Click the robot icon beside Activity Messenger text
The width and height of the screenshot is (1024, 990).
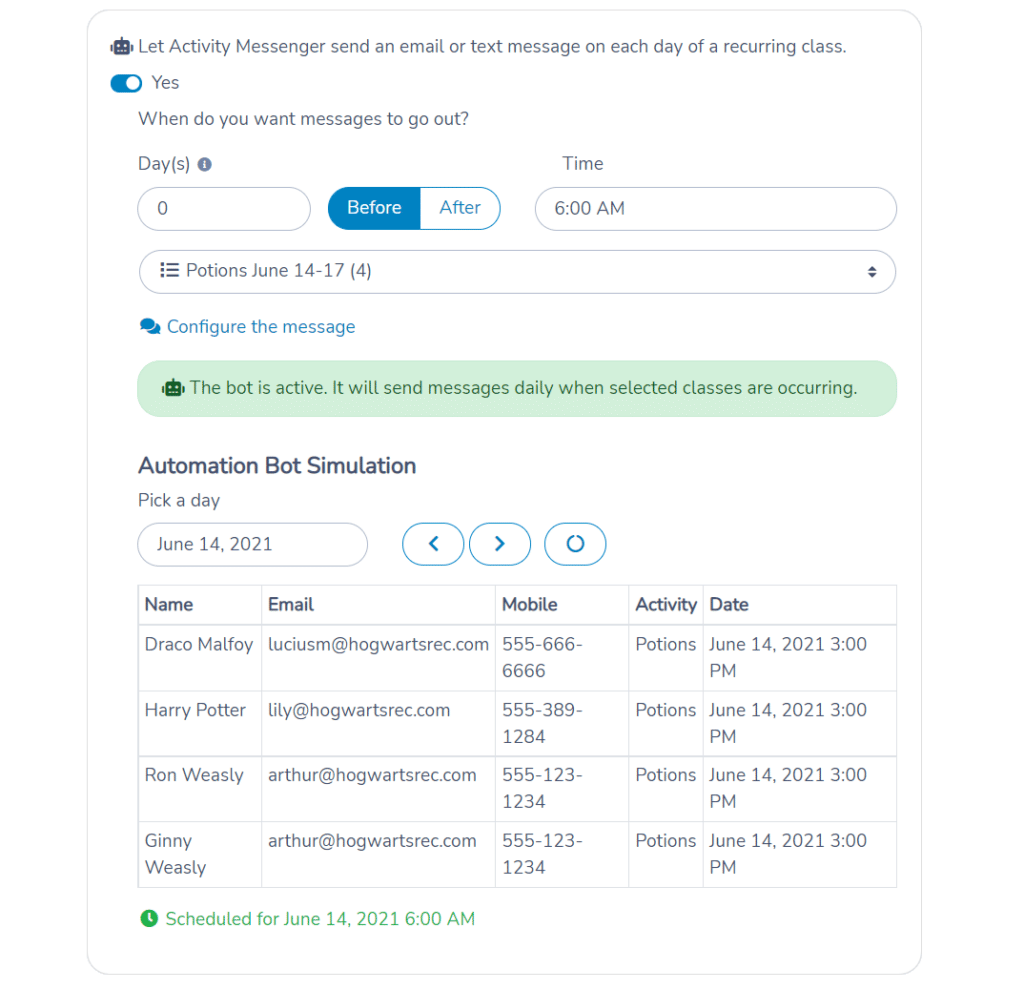(x=121, y=47)
